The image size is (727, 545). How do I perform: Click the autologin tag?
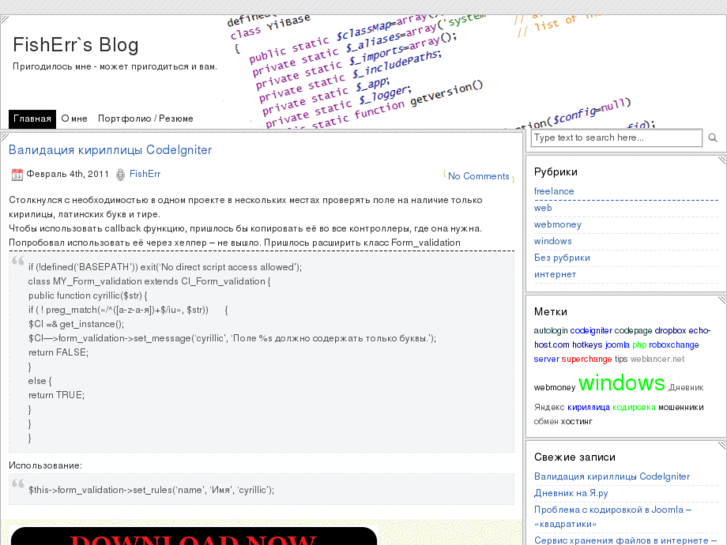point(550,331)
